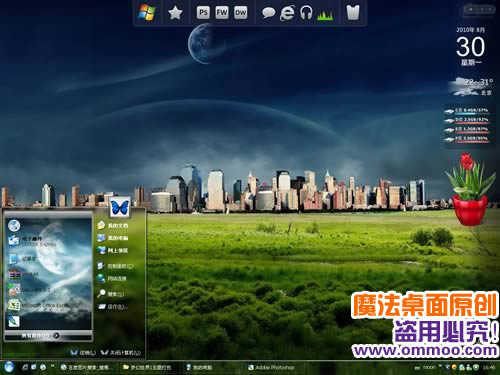Open My Computer (我的电脑) in start menu

pos(113,238)
